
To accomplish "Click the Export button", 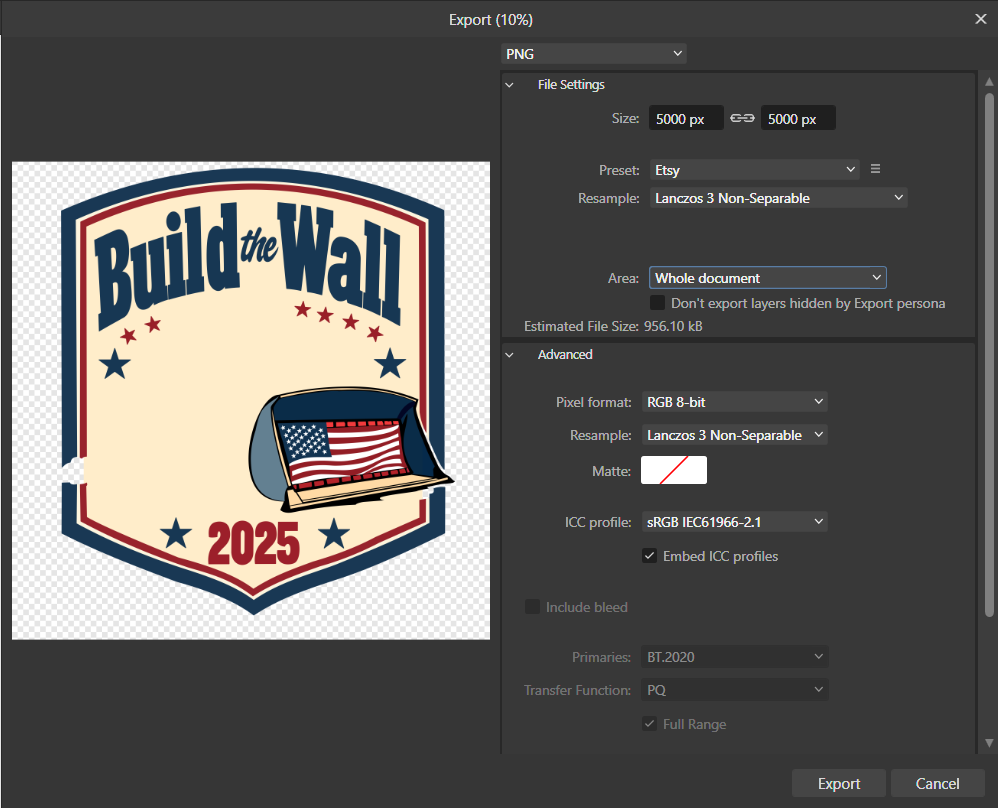I will pyautogui.click(x=838, y=783).
